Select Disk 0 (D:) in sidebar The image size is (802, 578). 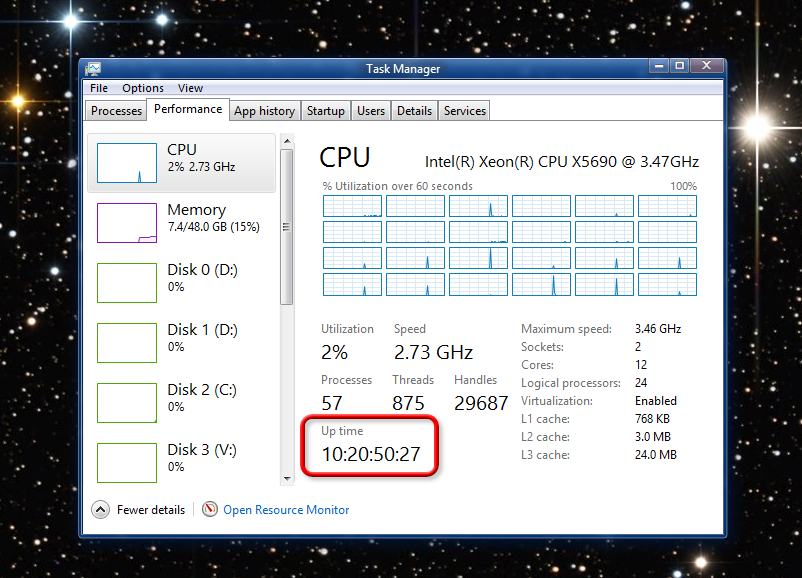(127, 282)
